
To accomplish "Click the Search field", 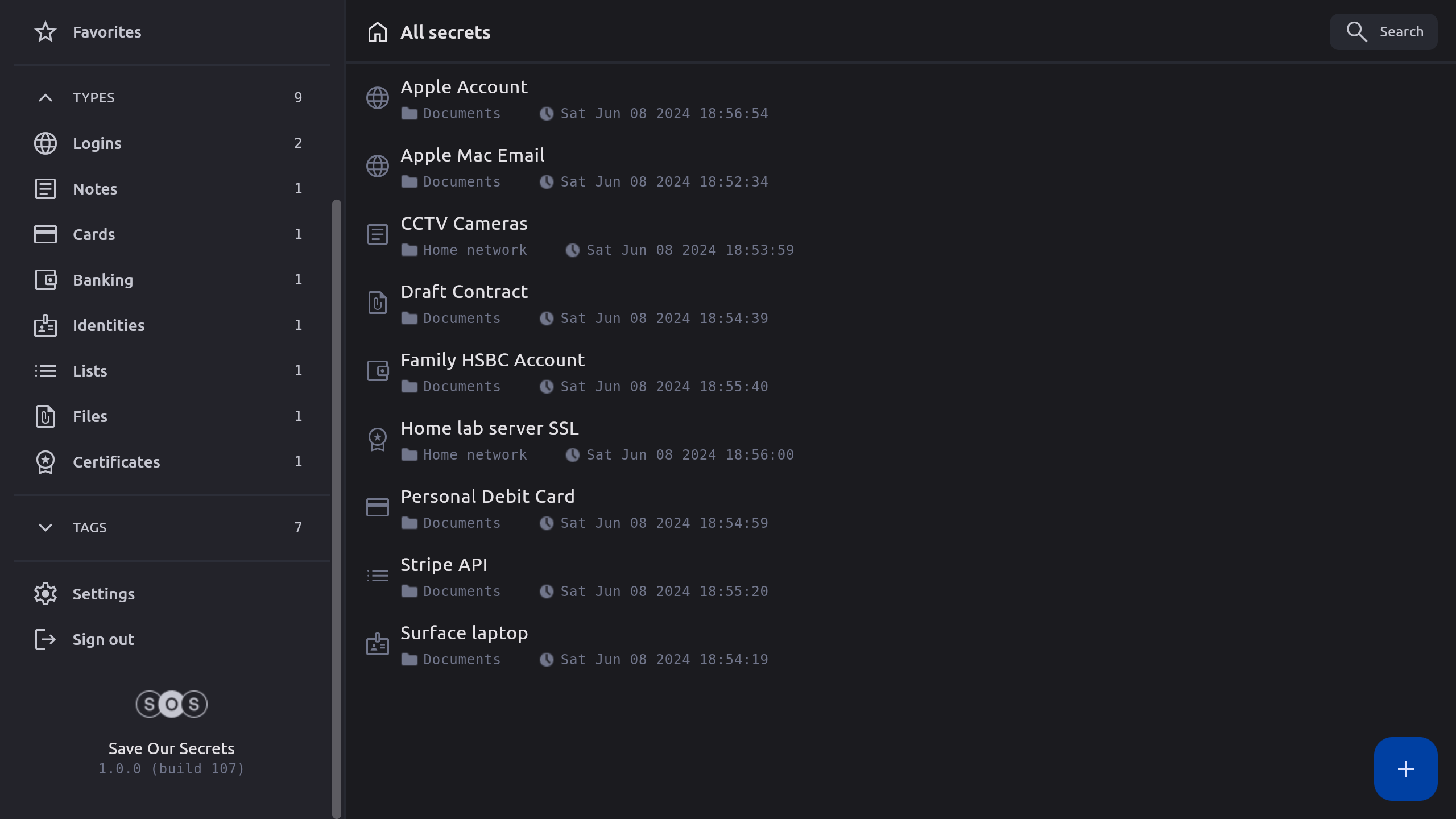I will click(1383, 32).
